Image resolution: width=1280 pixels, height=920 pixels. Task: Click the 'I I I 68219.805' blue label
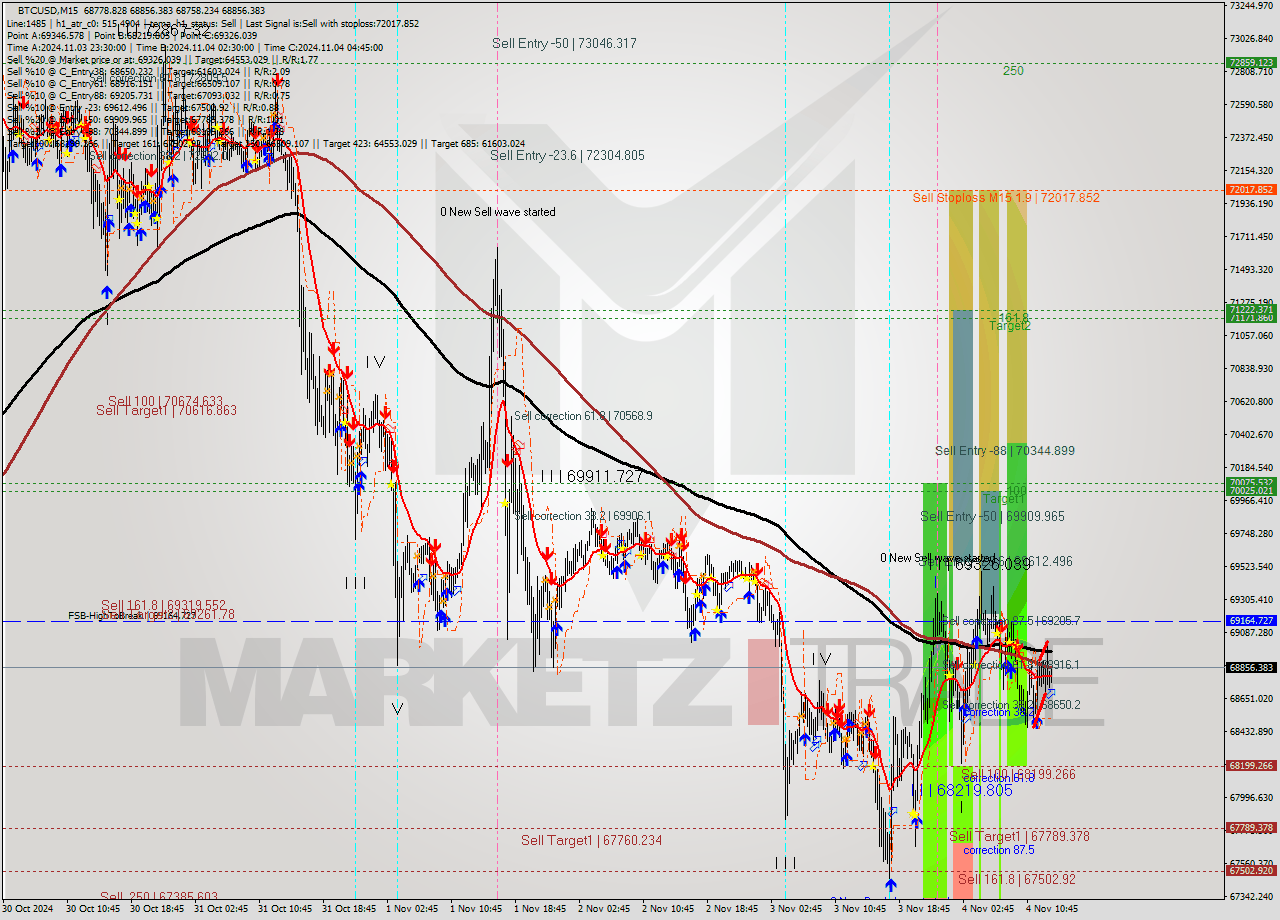point(962,790)
